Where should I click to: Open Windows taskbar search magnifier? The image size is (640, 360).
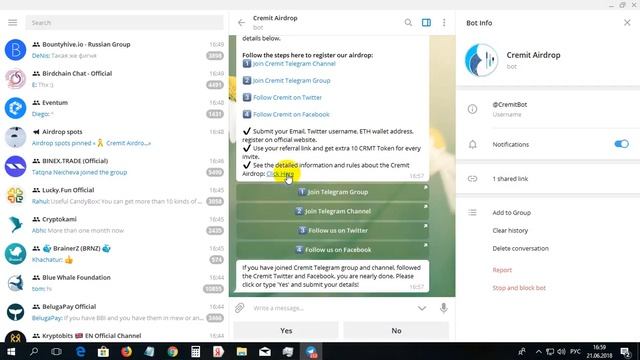pos(34,352)
